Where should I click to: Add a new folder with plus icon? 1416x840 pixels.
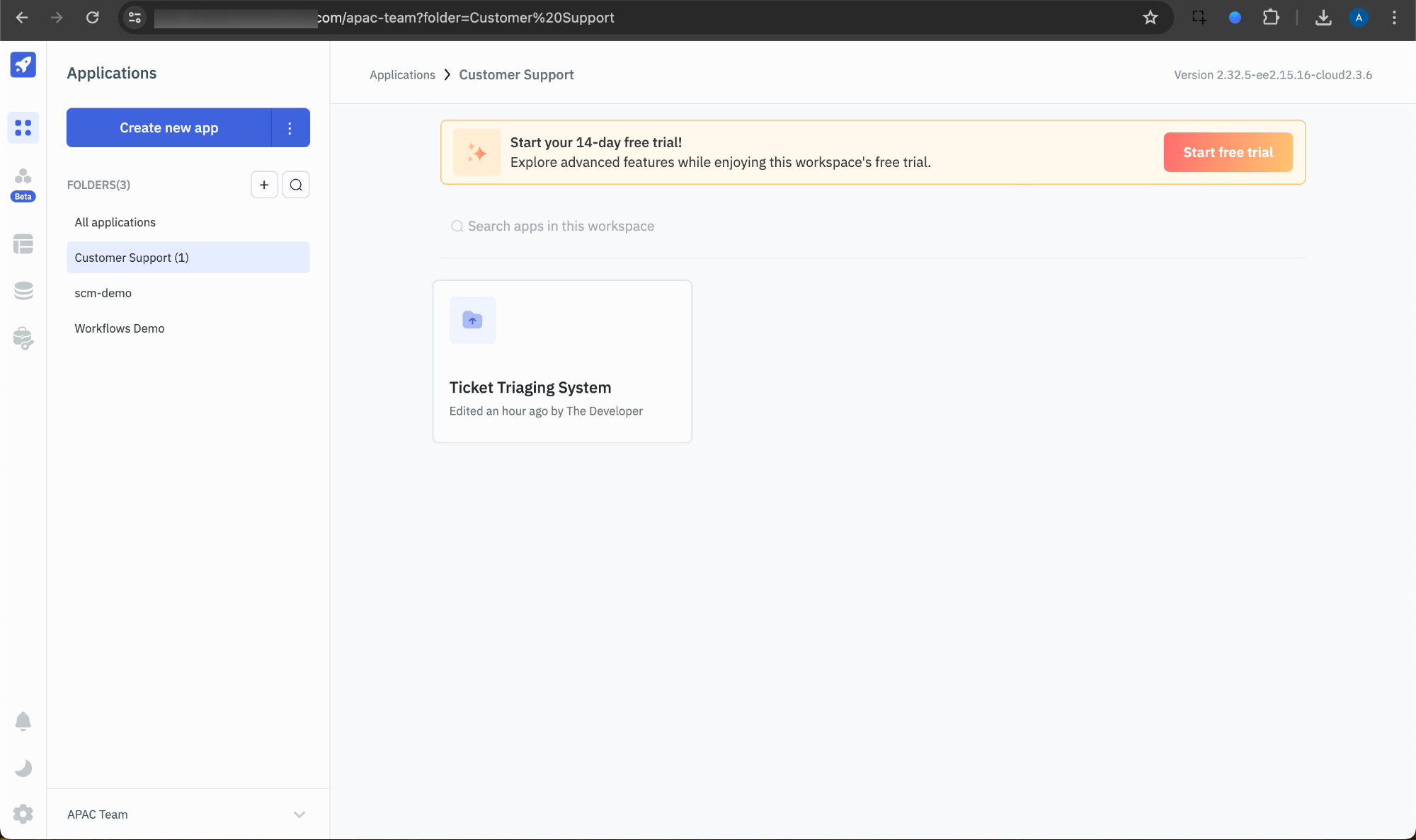264,185
